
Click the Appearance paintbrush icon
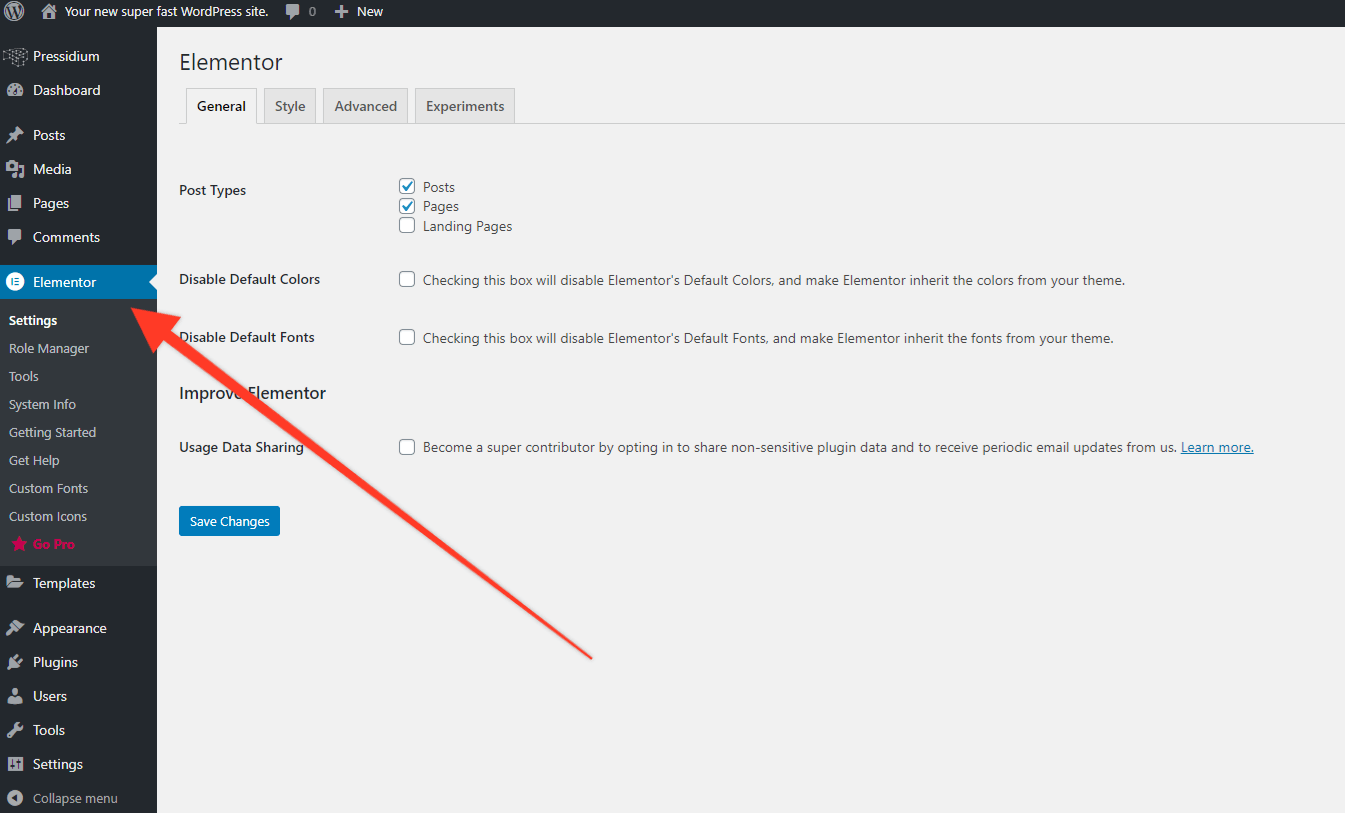click(15, 628)
